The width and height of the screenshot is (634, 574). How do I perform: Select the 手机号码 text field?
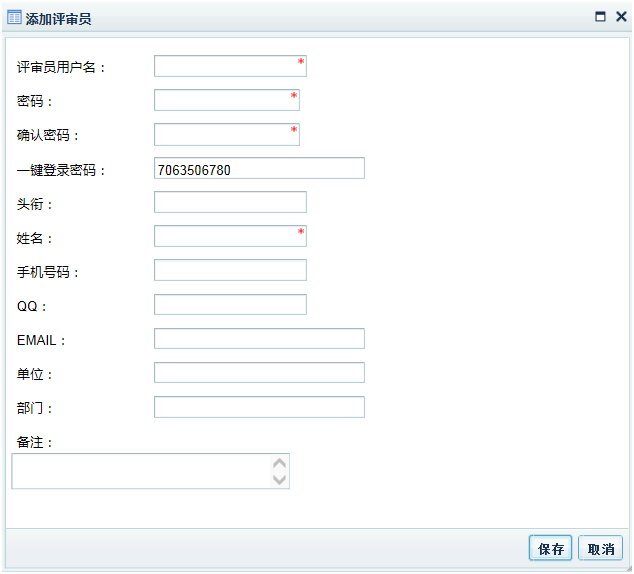[x=230, y=271]
